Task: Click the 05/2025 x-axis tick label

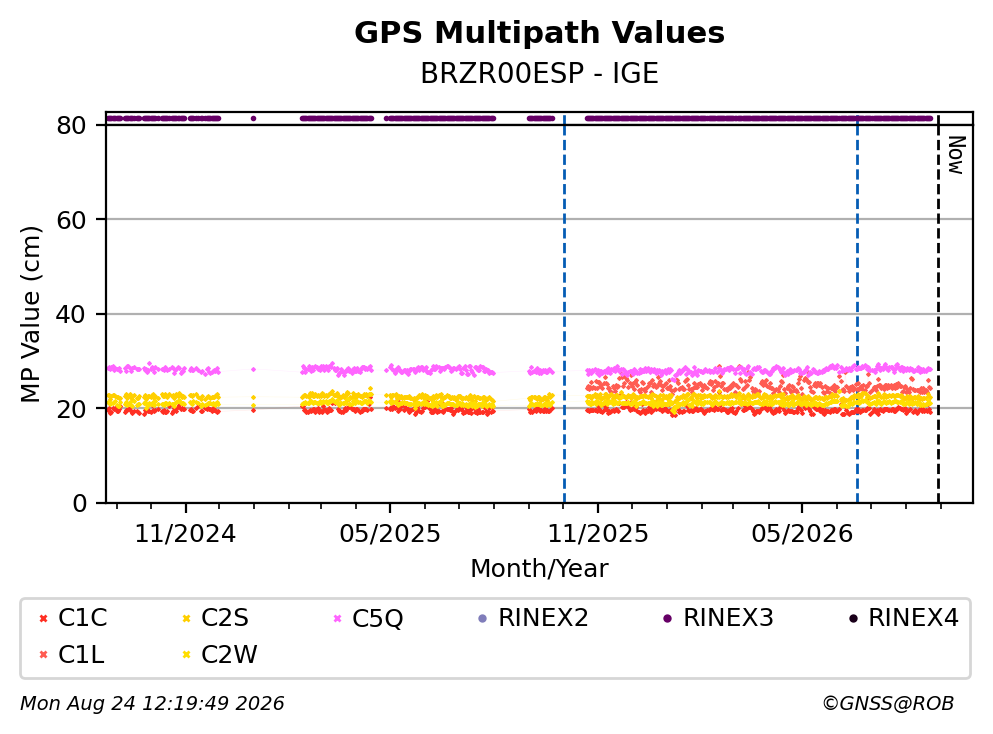Action: pyautogui.click(x=389, y=534)
